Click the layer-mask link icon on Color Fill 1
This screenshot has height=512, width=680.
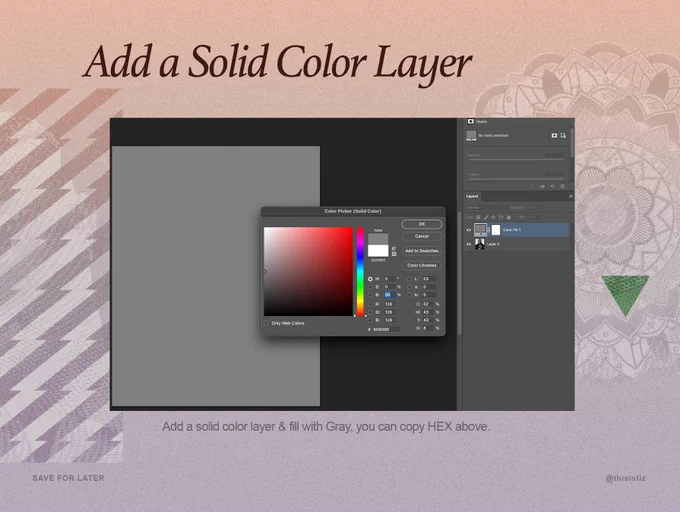tap(489, 230)
